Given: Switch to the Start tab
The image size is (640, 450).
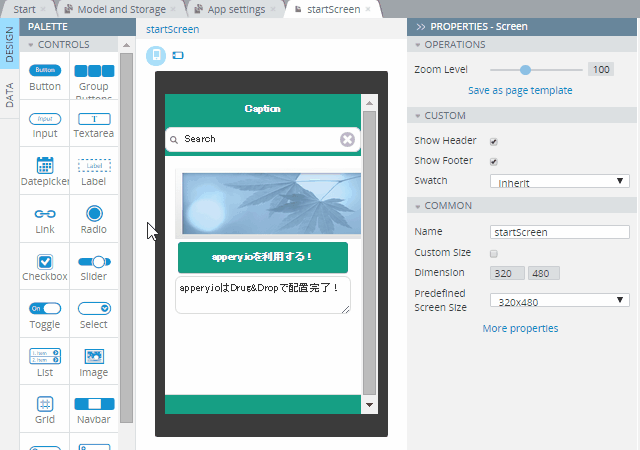Looking at the screenshot, I should pyautogui.click(x=24, y=9).
